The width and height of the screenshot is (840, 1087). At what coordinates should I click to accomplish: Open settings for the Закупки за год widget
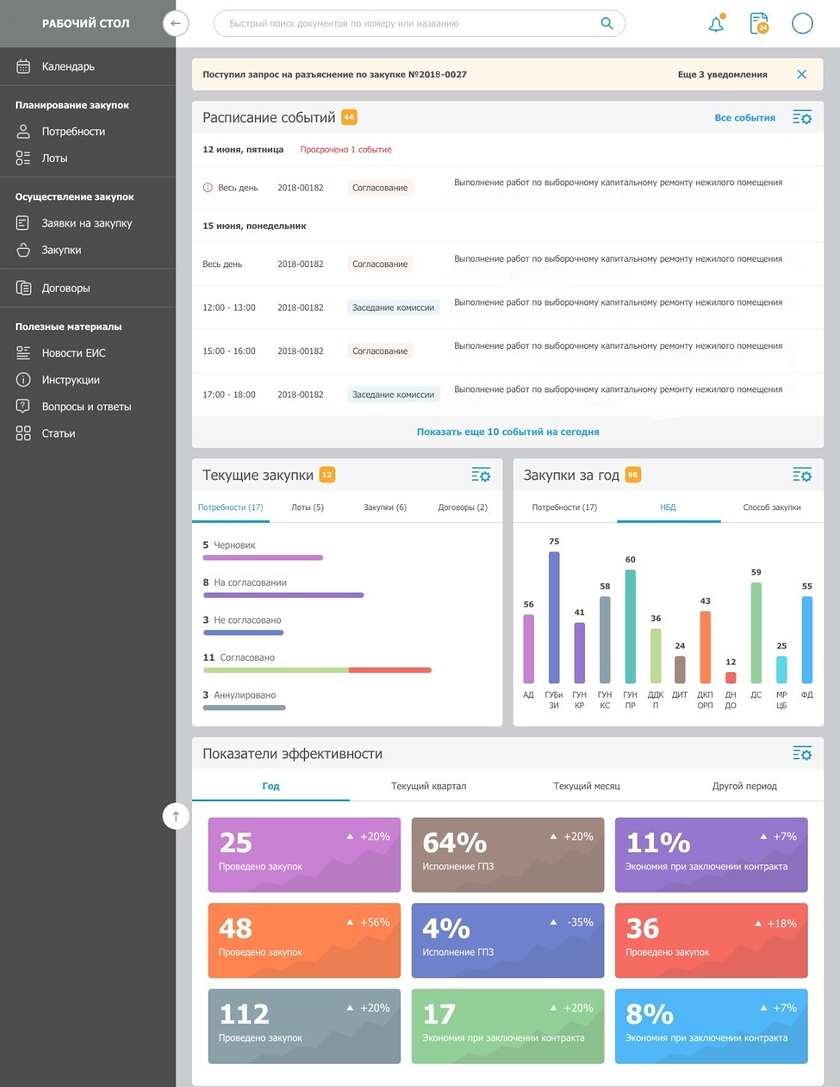click(x=802, y=475)
